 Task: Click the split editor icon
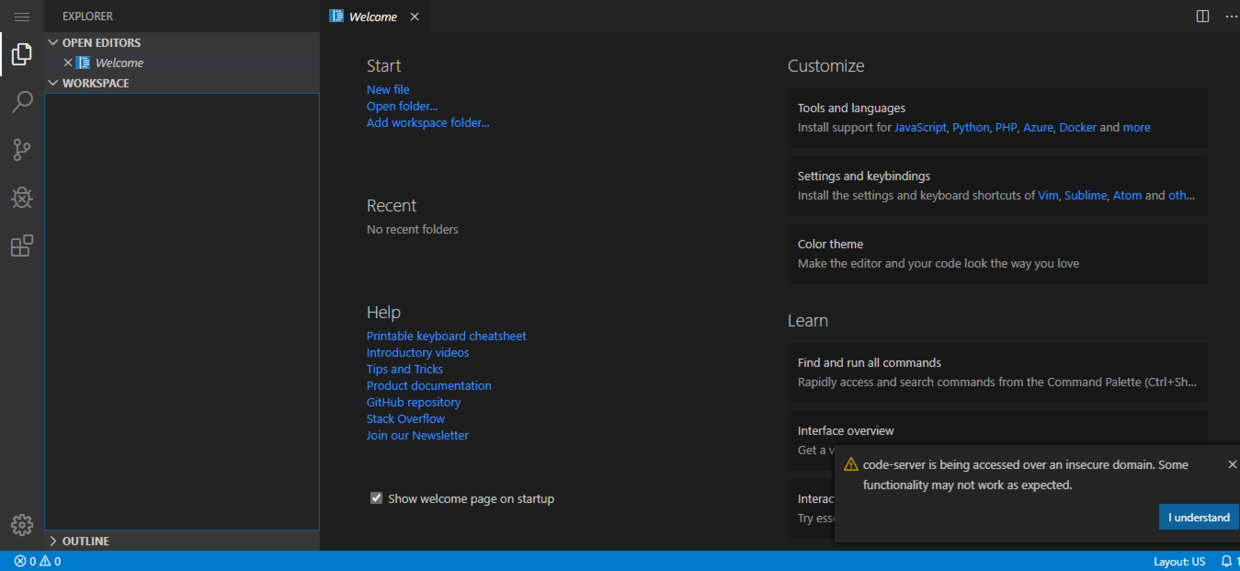point(1203,16)
